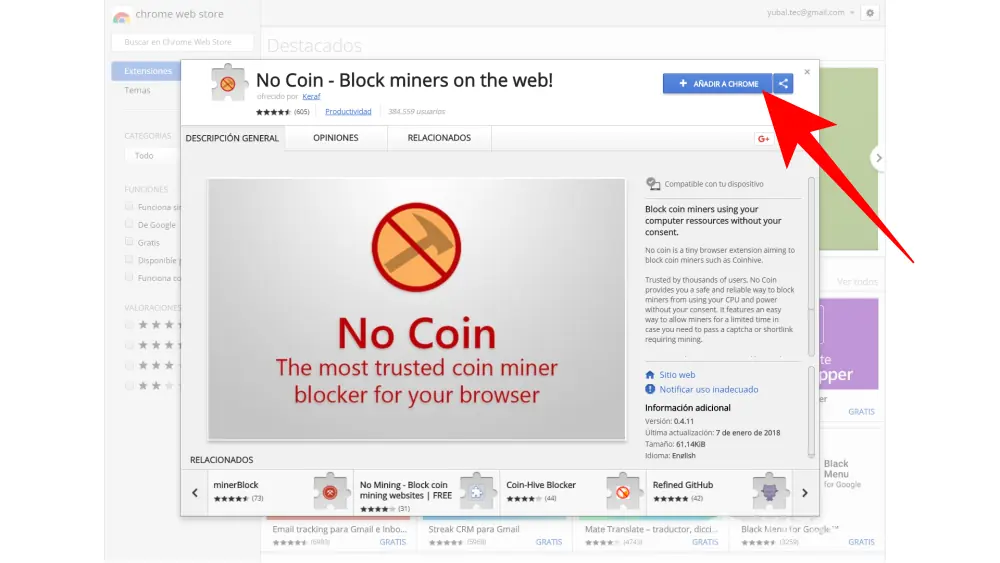This screenshot has height=563, width=1000.
Task: Click the Refined GitHub extension icon
Action: [x=769, y=492]
